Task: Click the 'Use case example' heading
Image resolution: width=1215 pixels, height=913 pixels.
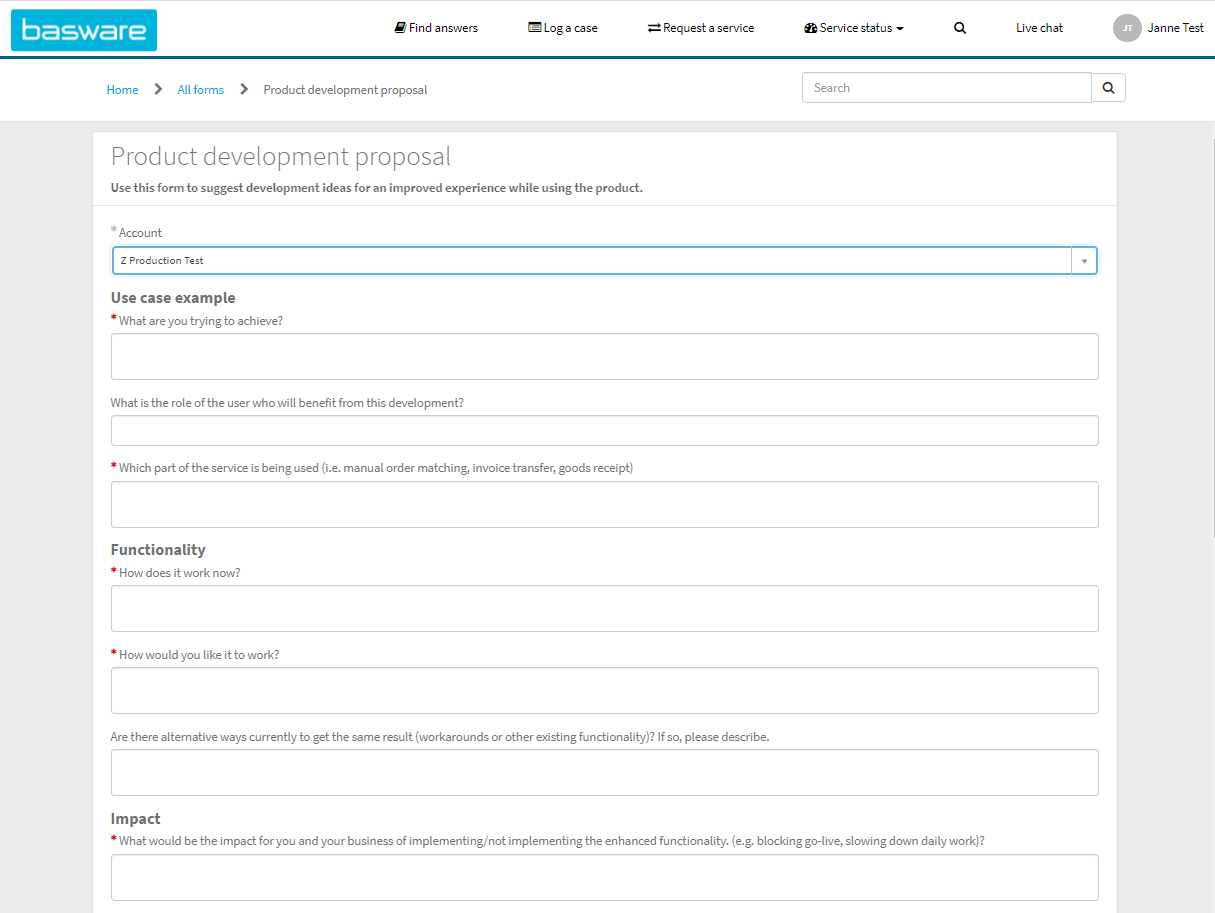Action: coord(173,298)
